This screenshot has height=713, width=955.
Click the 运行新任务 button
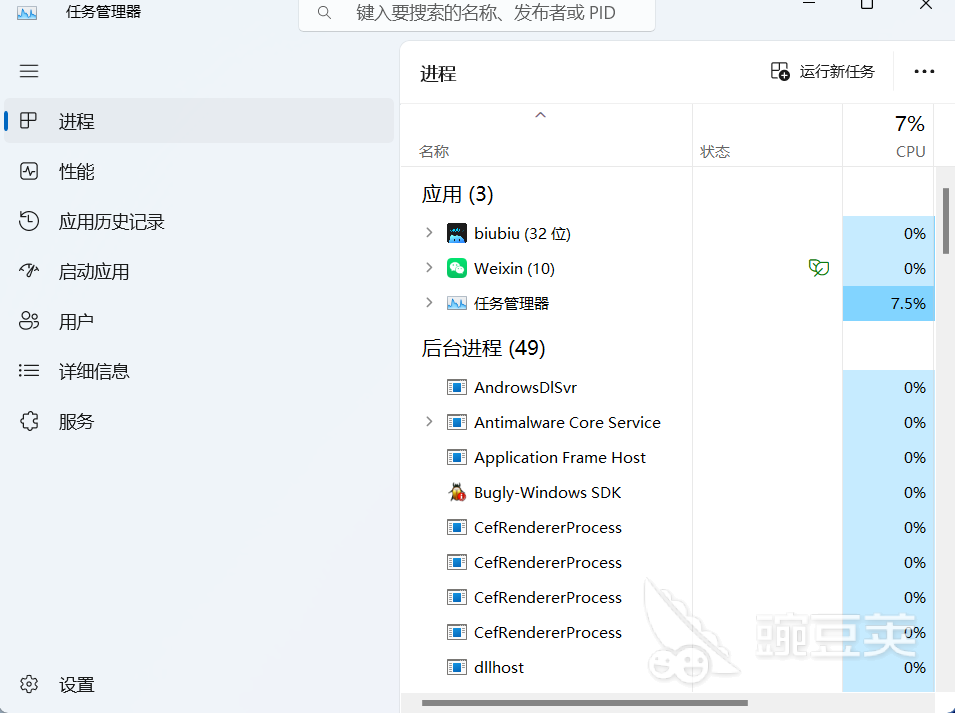[x=822, y=72]
